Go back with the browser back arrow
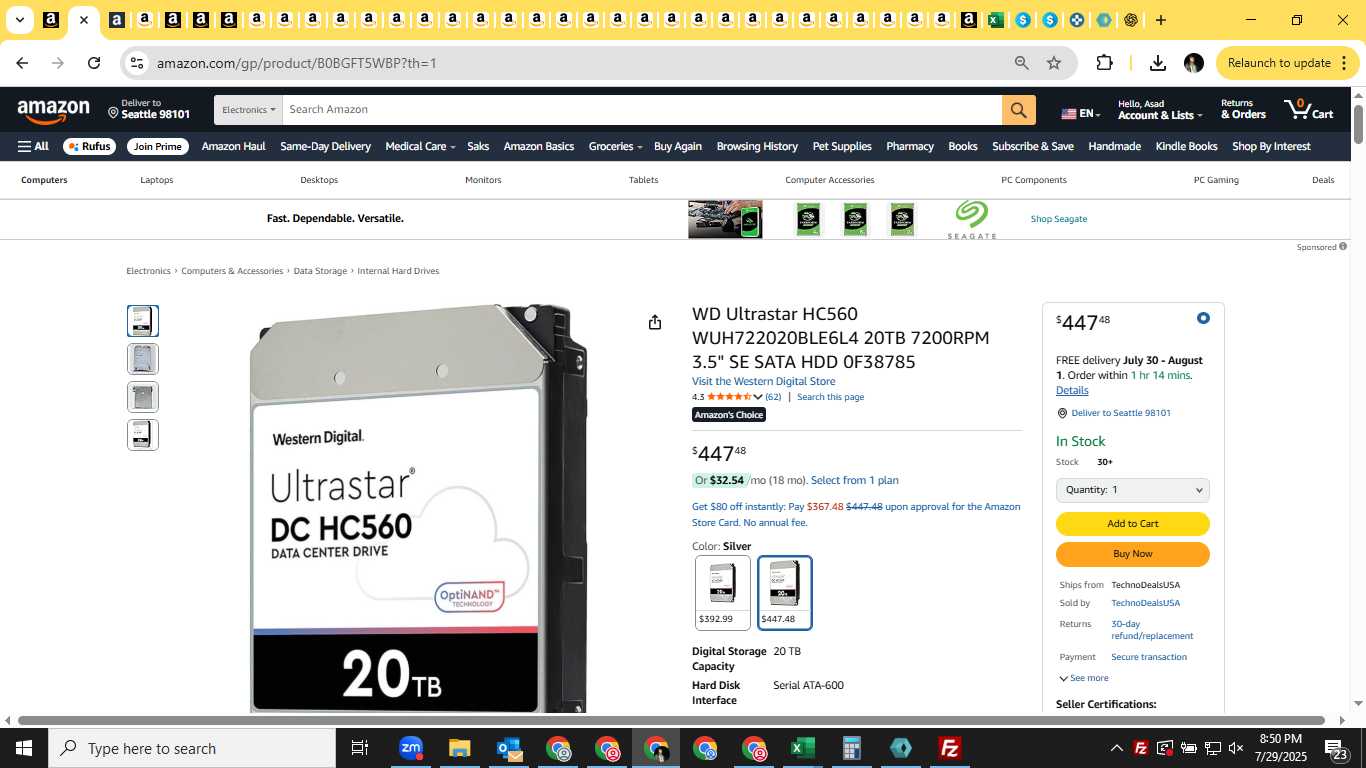1366x768 pixels. [x=22, y=63]
